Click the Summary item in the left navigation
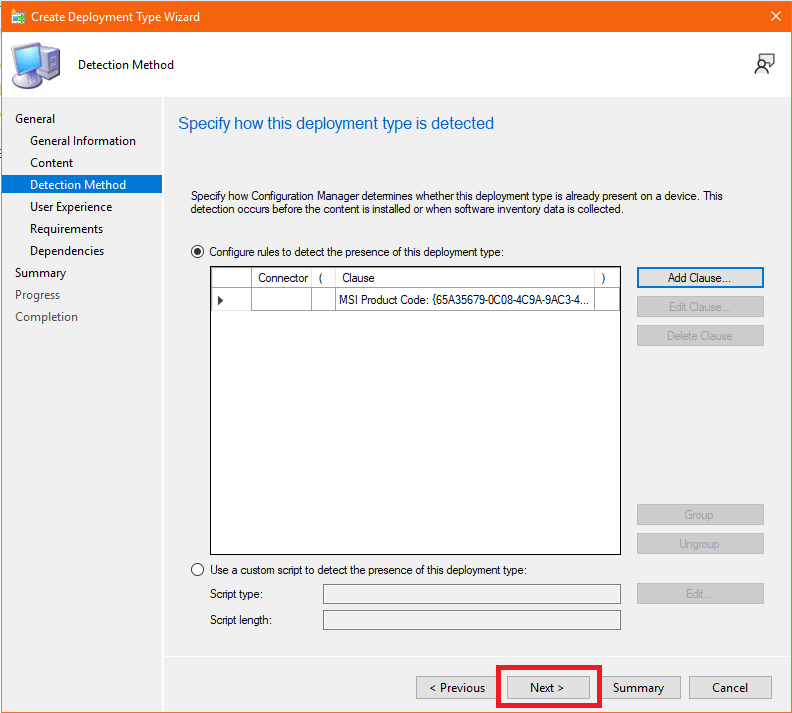 tap(41, 273)
